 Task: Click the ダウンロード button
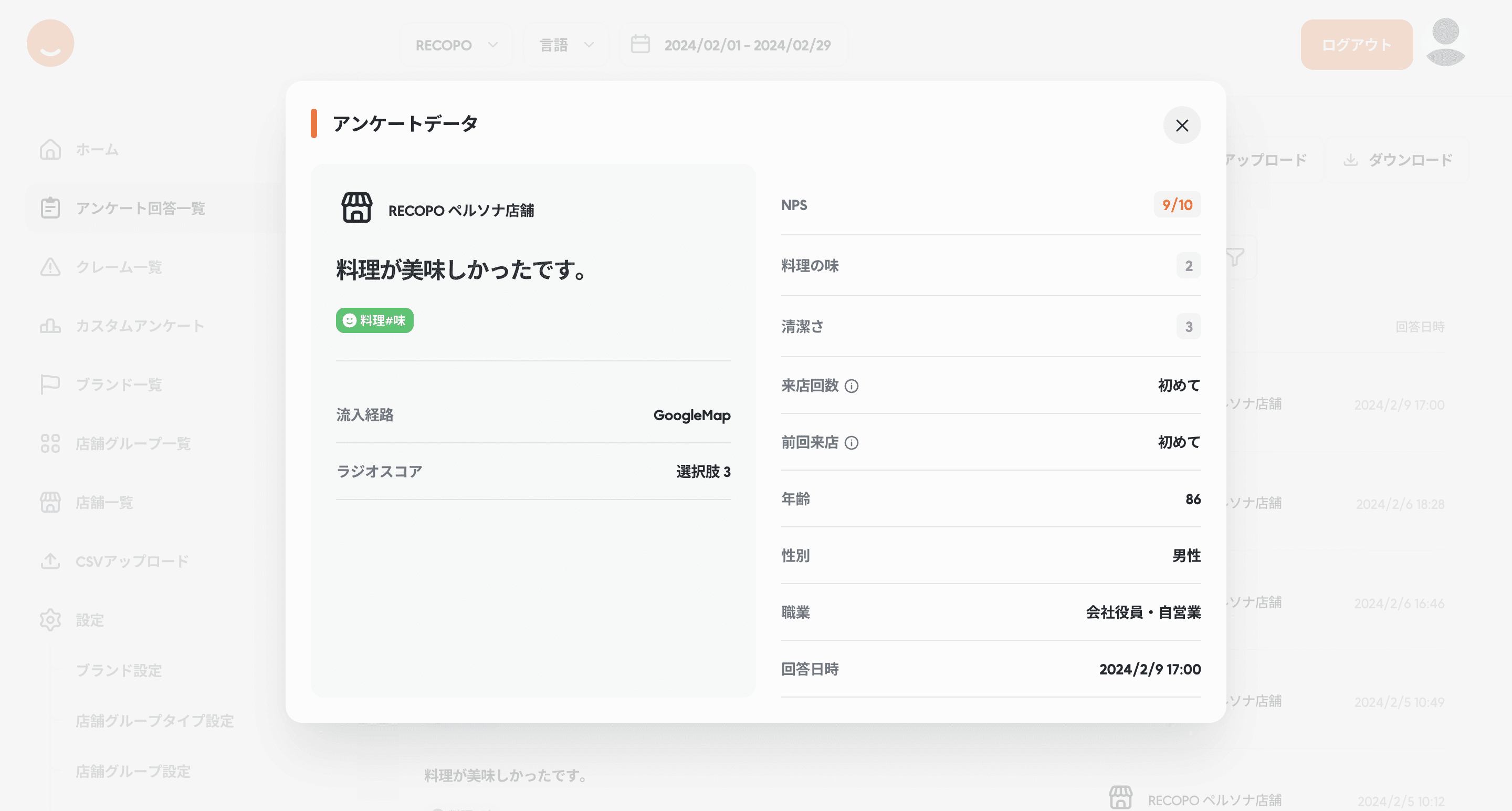click(x=1398, y=160)
